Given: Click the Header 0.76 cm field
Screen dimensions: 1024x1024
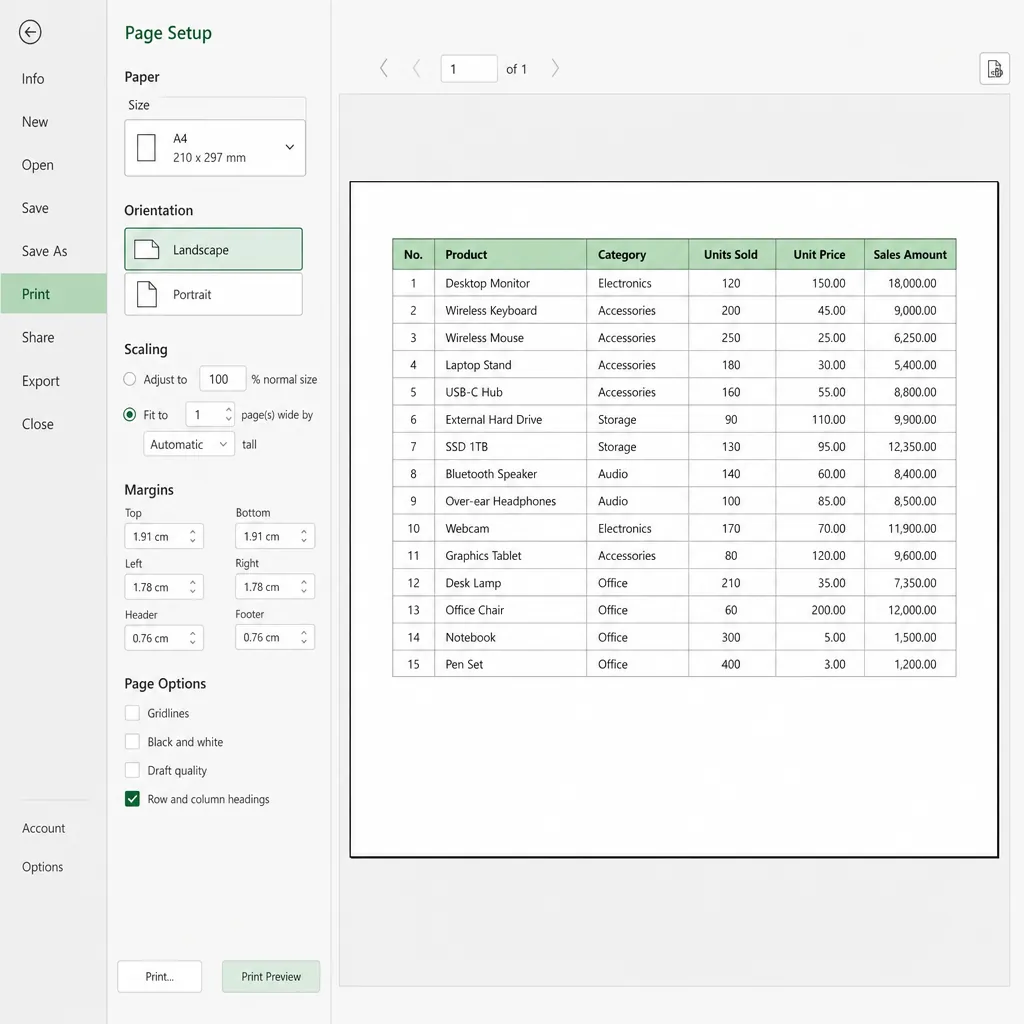Looking at the screenshot, I should tap(164, 638).
